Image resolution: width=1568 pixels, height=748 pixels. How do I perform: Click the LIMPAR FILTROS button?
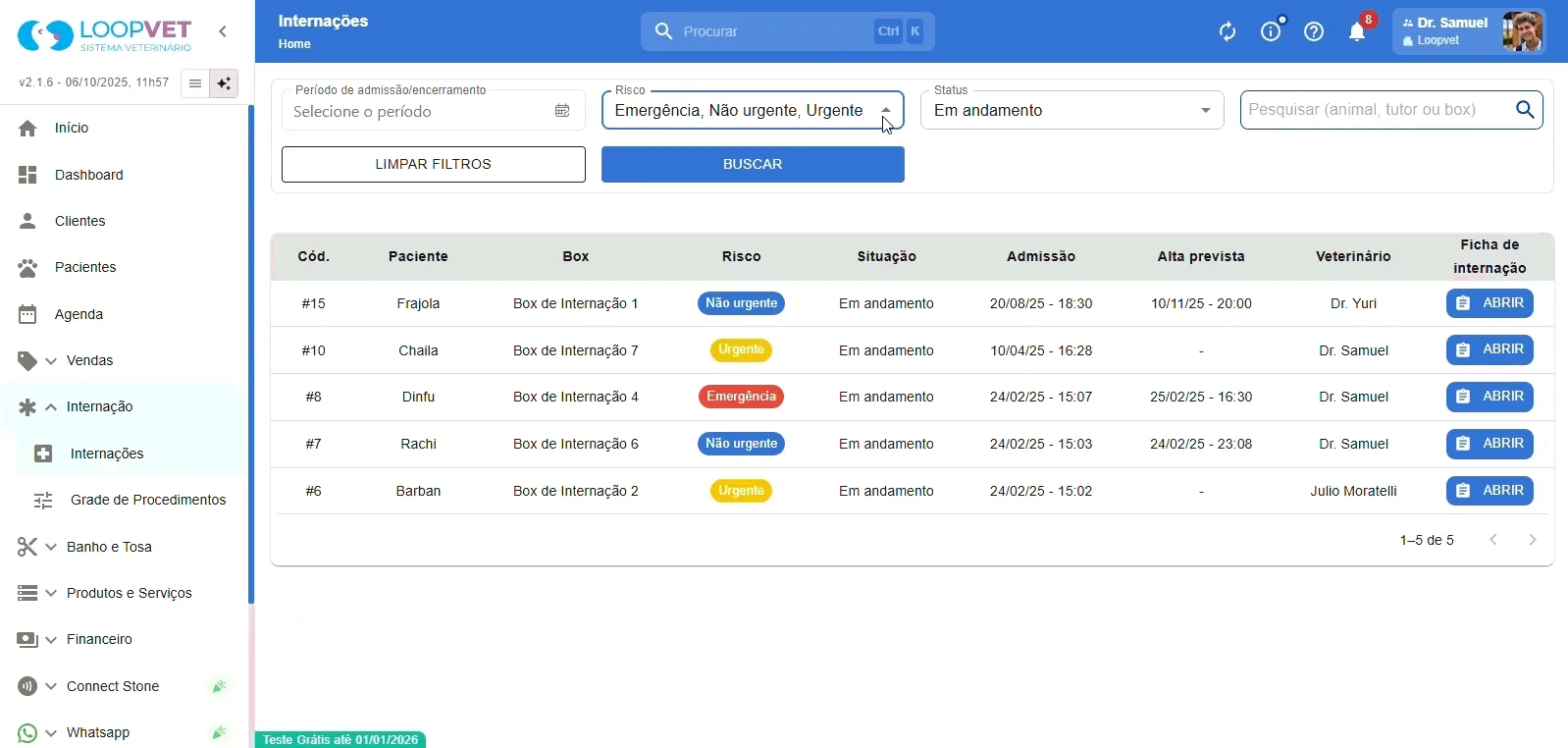point(434,165)
